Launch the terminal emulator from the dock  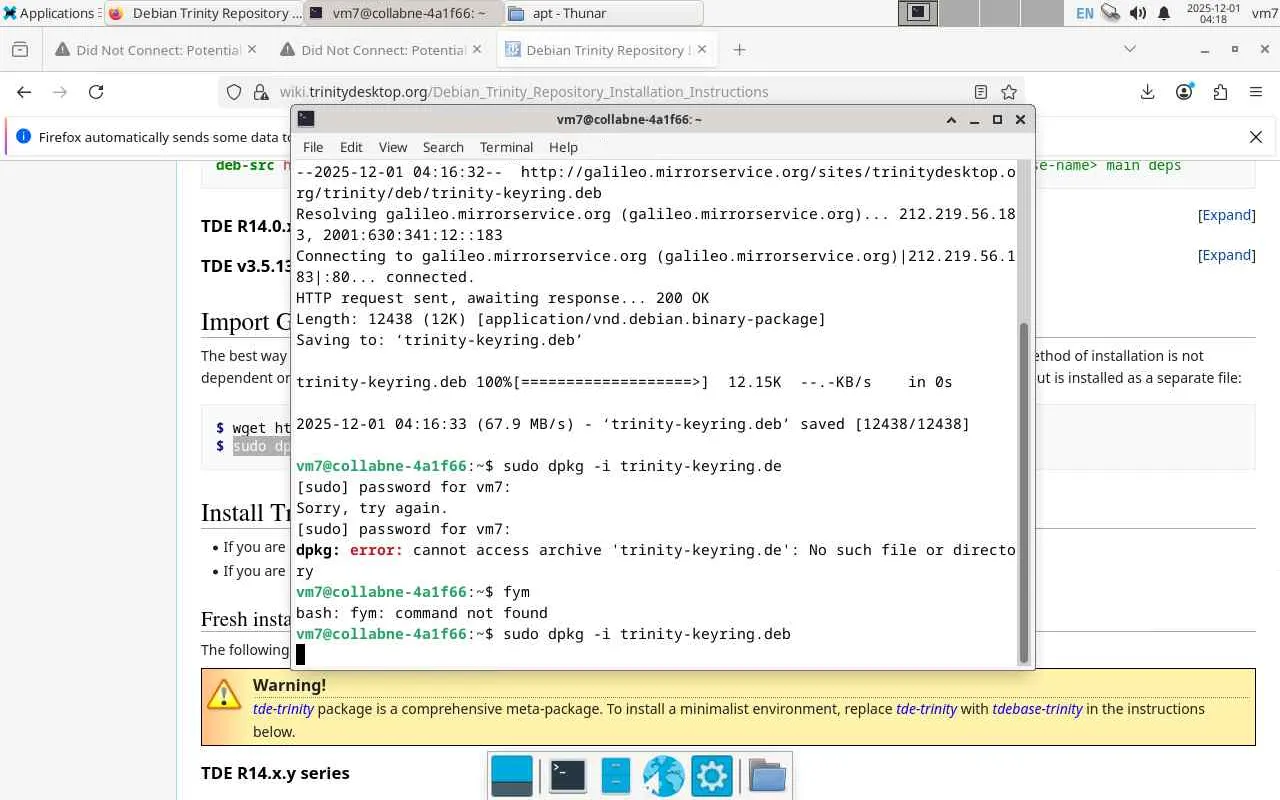click(x=567, y=776)
